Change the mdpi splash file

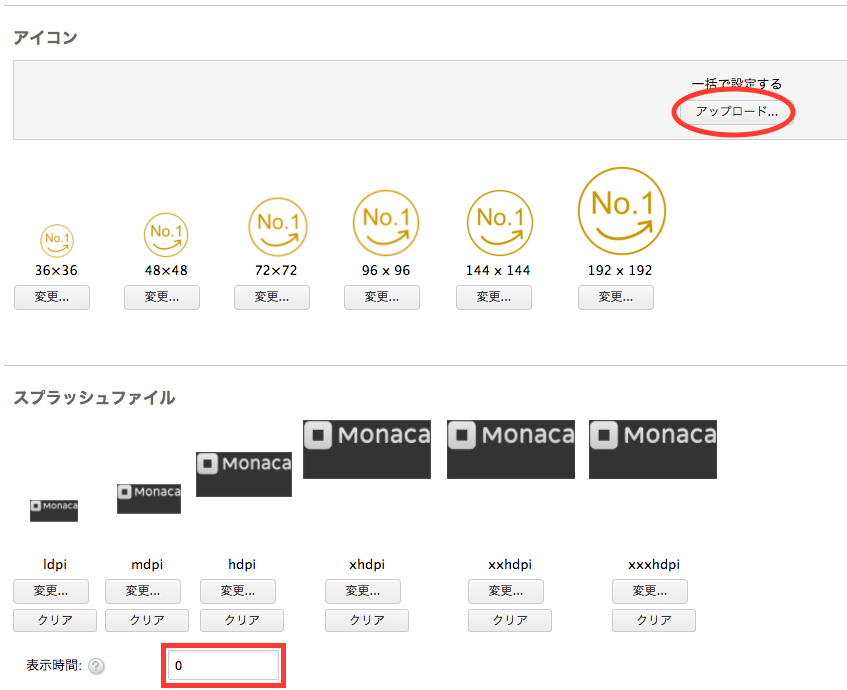pyautogui.click(x=143, y=591)
